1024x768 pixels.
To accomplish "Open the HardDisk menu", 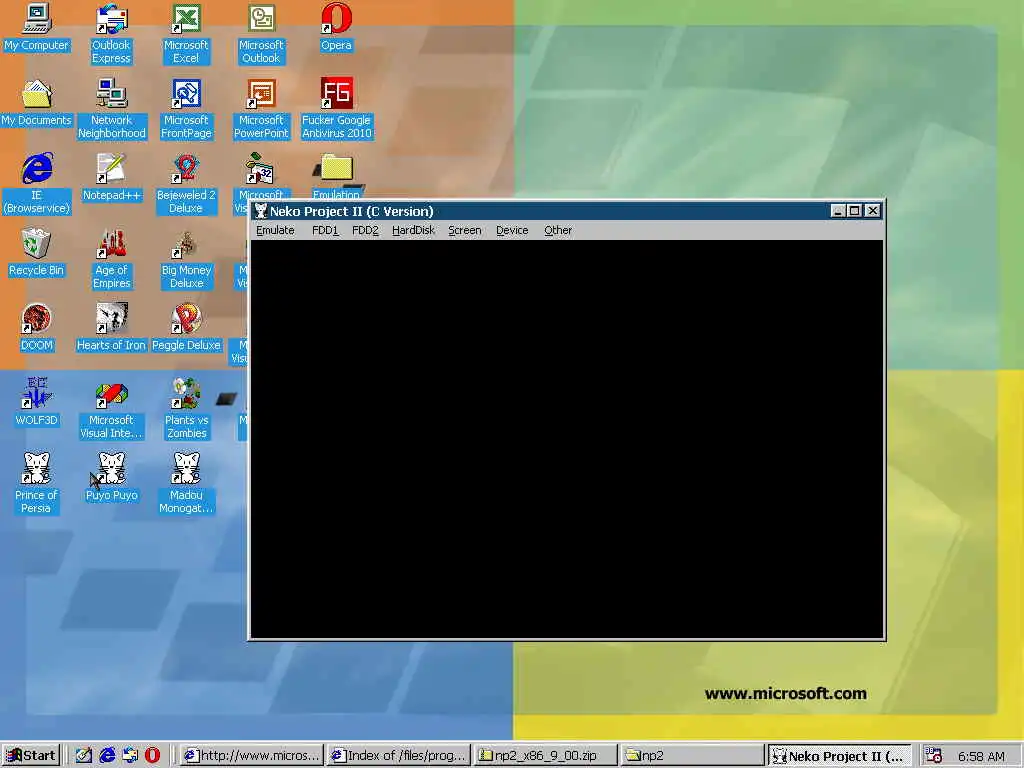I will pos(413,231).
